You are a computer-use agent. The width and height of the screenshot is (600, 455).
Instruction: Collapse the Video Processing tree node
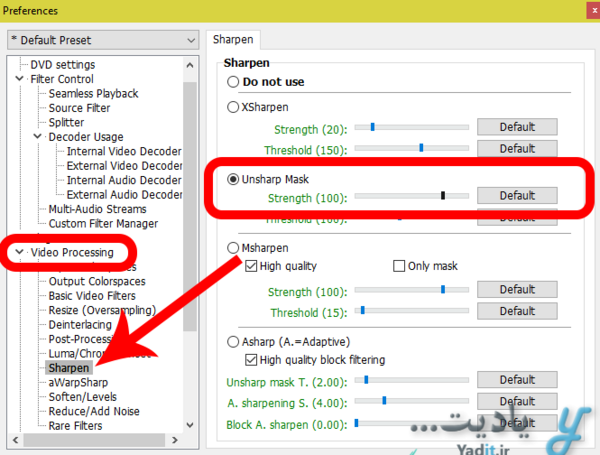(20, 252)
